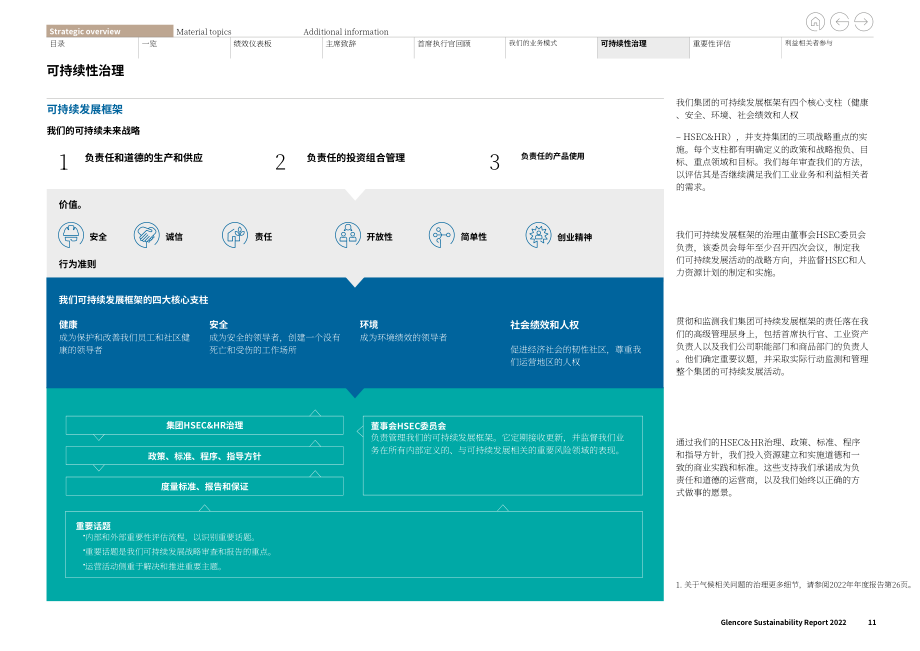Viewport: 920px width, 651px height.
Task: Select the 主席致辞 navigation item
Action: 341,44
